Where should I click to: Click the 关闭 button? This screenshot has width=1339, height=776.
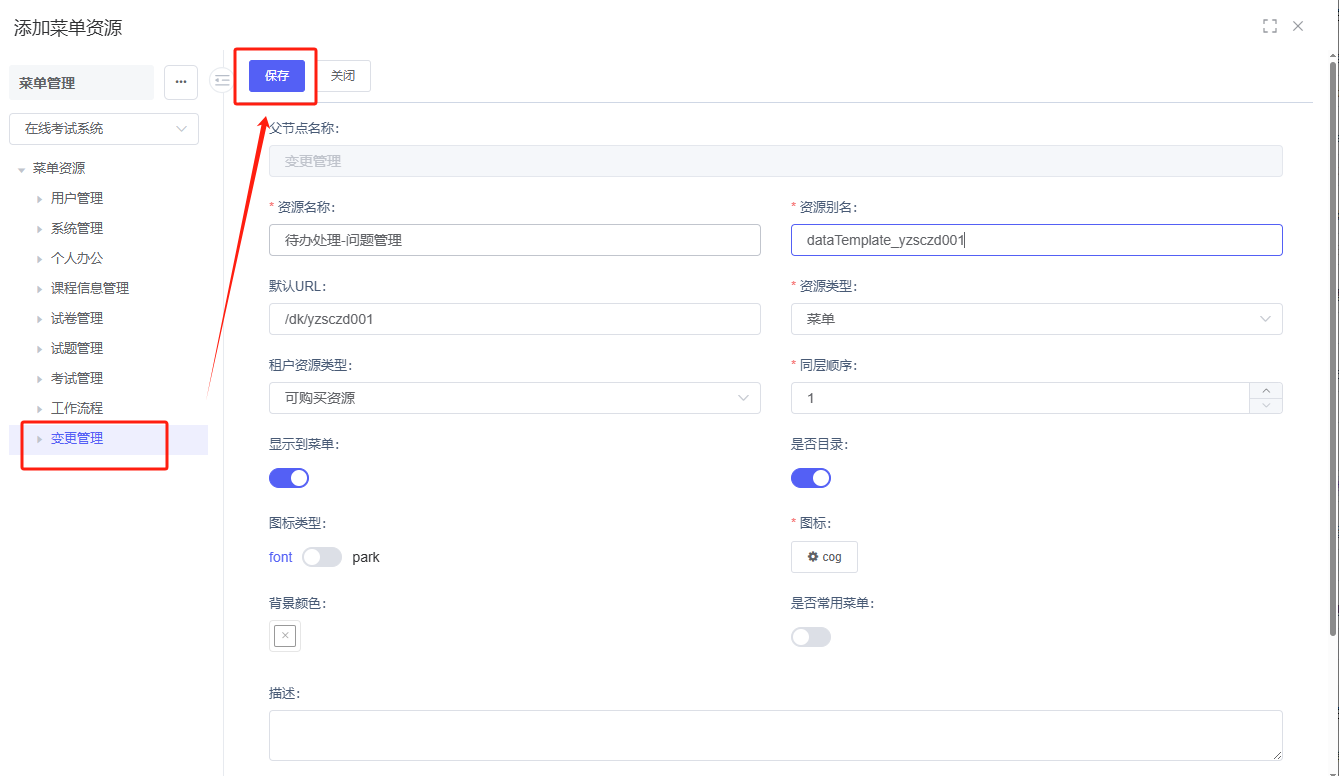[343, 76]
